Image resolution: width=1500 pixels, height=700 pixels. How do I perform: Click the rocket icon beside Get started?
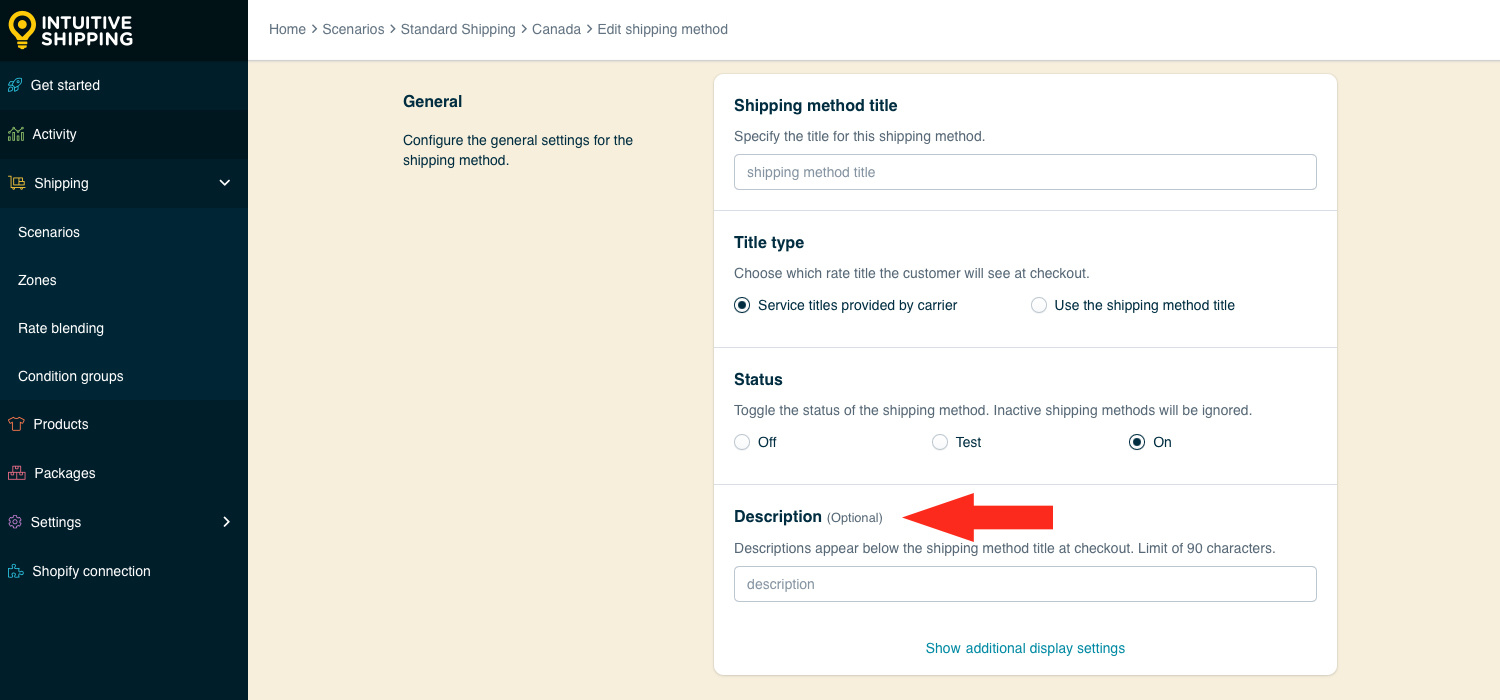coord(15,85)
